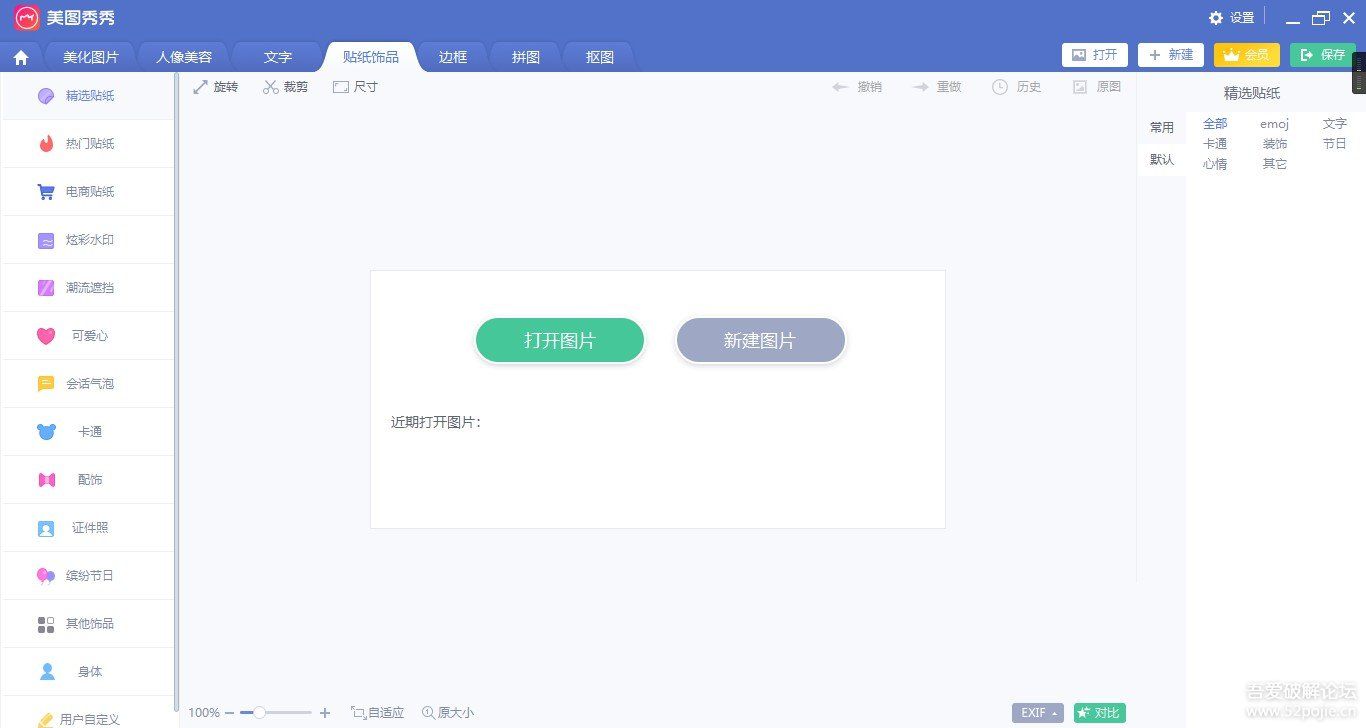
Task: Click the zoom slider handle
Action: click(x=259, y=713)
